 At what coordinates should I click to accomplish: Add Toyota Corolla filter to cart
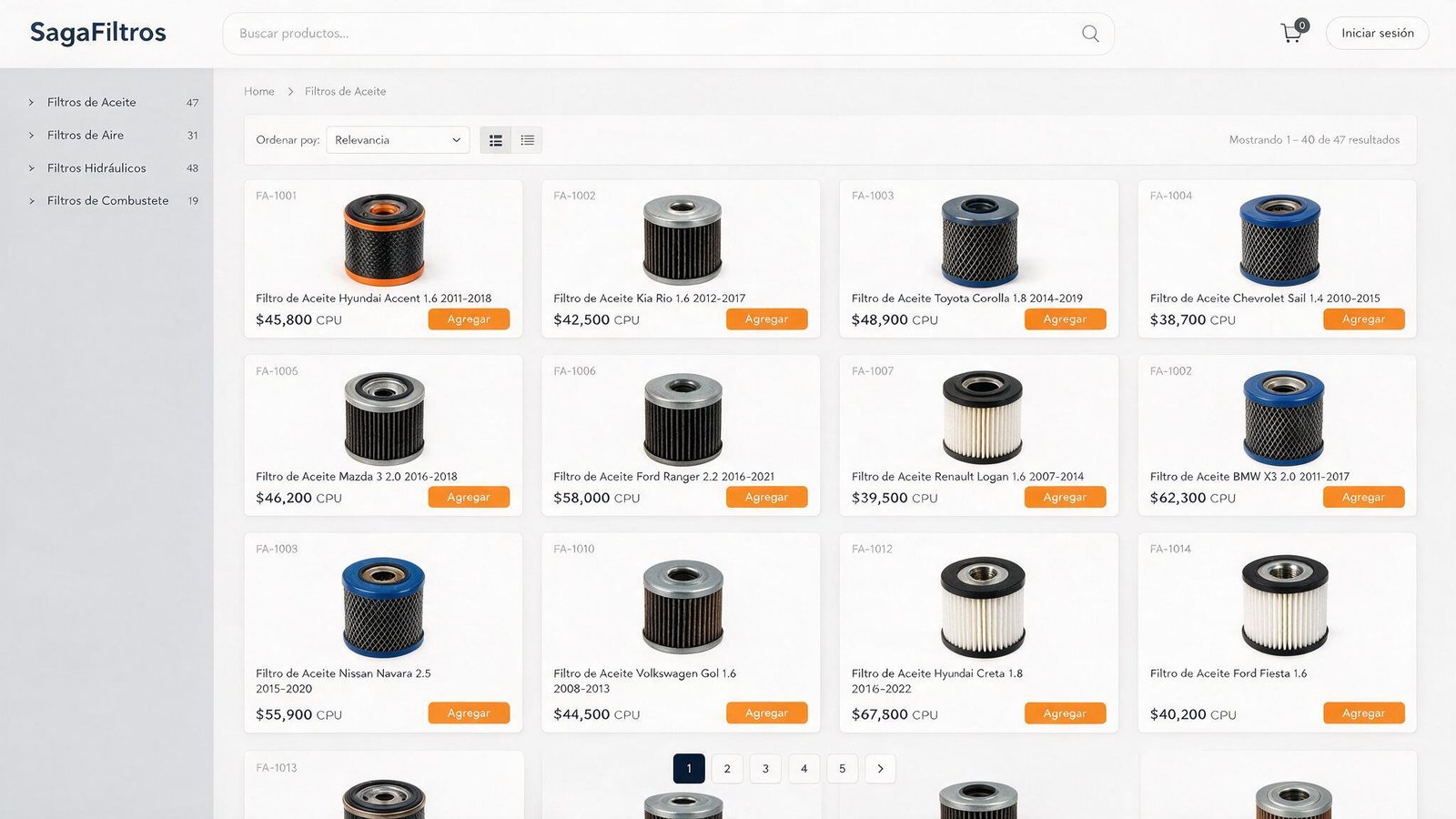coord(1065,319)
